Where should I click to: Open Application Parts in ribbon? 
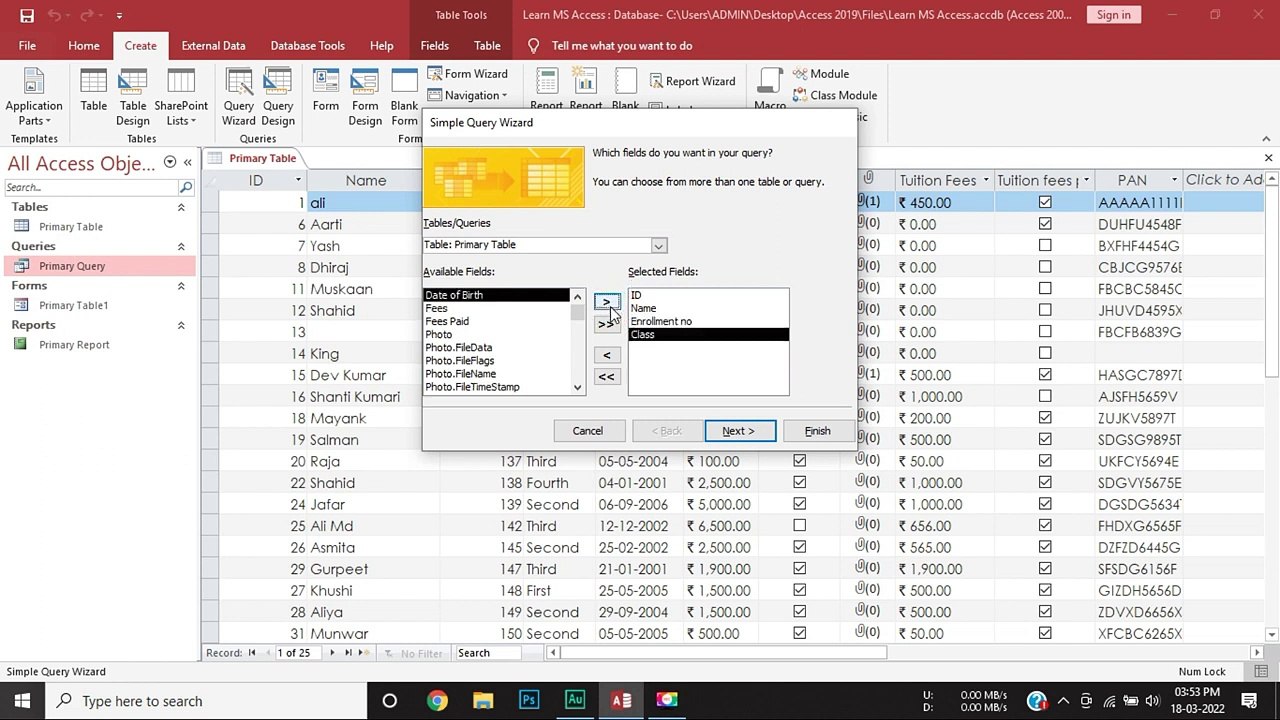tap(34, 97)
